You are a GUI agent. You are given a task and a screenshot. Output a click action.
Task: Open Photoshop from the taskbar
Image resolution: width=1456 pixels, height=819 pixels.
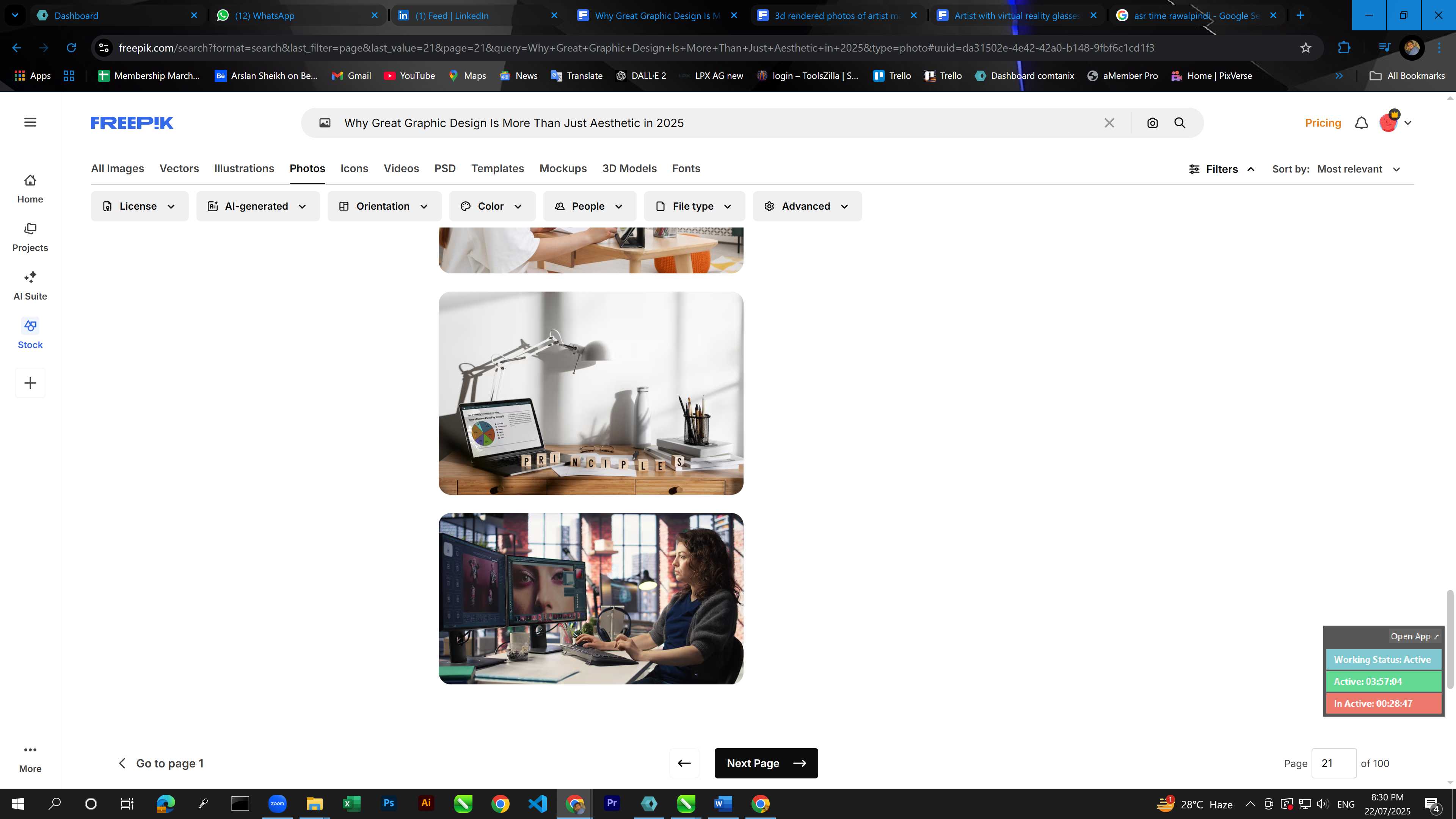click(x=388, y=803)
